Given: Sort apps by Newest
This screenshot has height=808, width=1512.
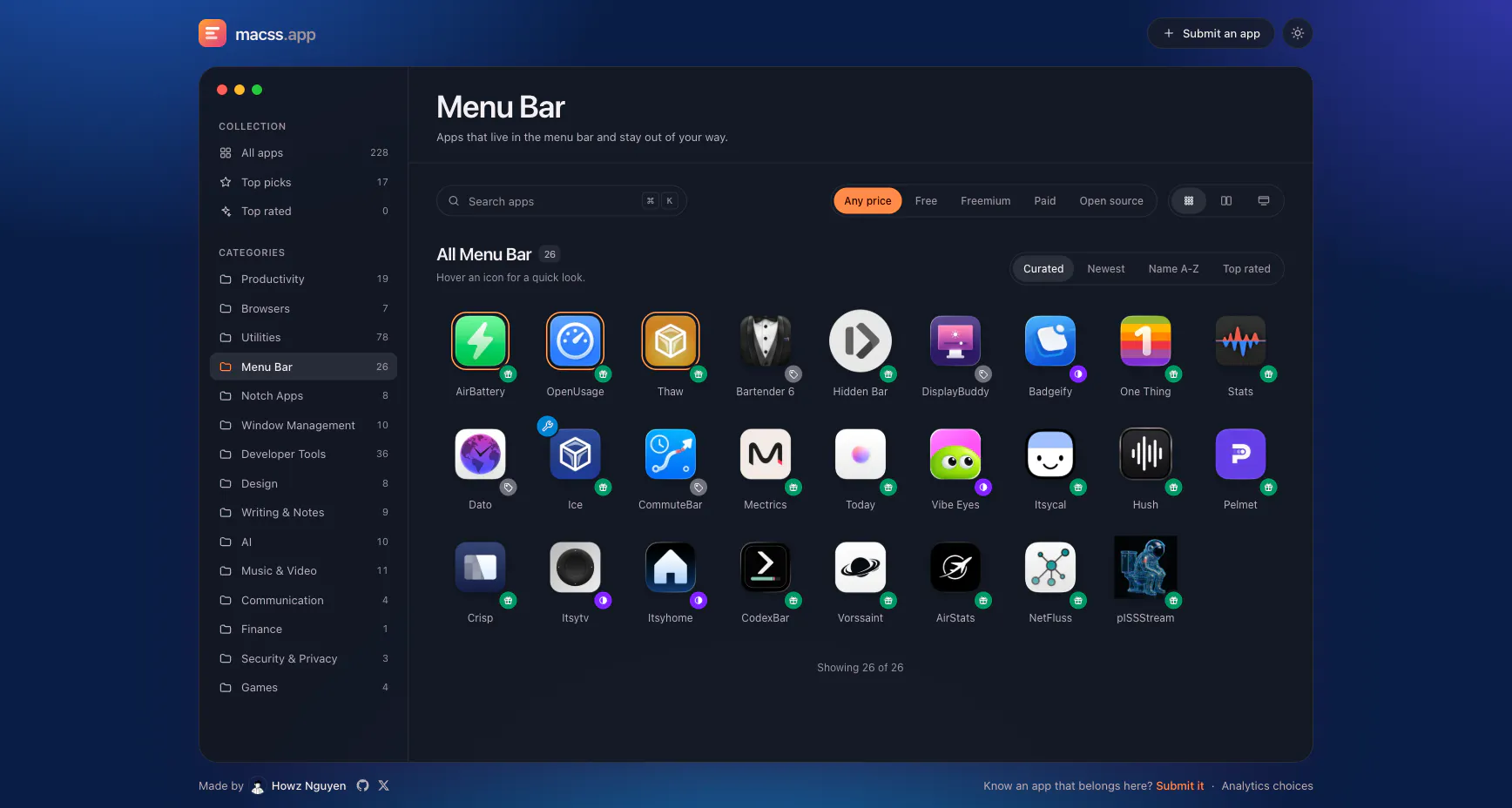Looking at the screenshot, I should tap(1105, 269).
